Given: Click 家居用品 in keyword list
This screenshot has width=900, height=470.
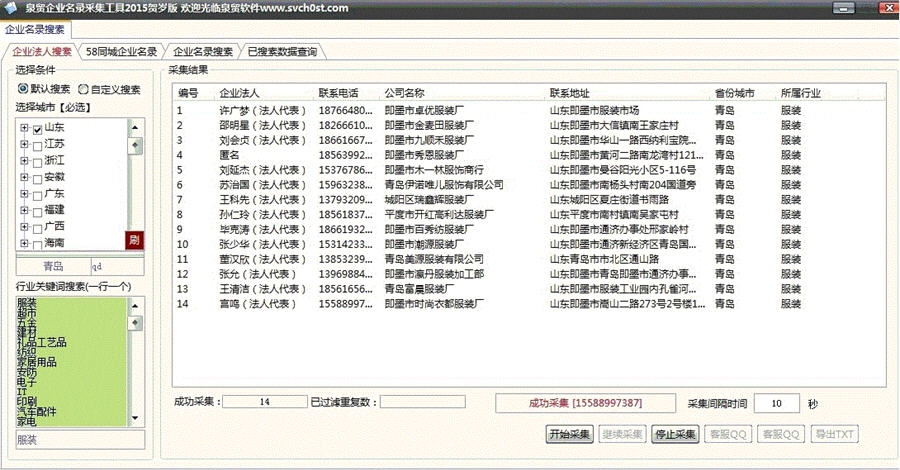Looking at the screenshot, I should point(37,362).
